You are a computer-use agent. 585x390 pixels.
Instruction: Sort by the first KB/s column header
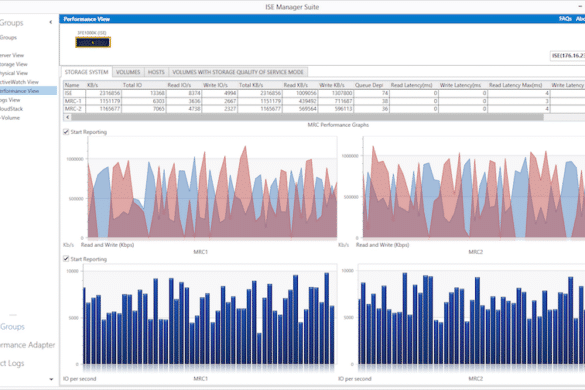(x=103, y=85)
